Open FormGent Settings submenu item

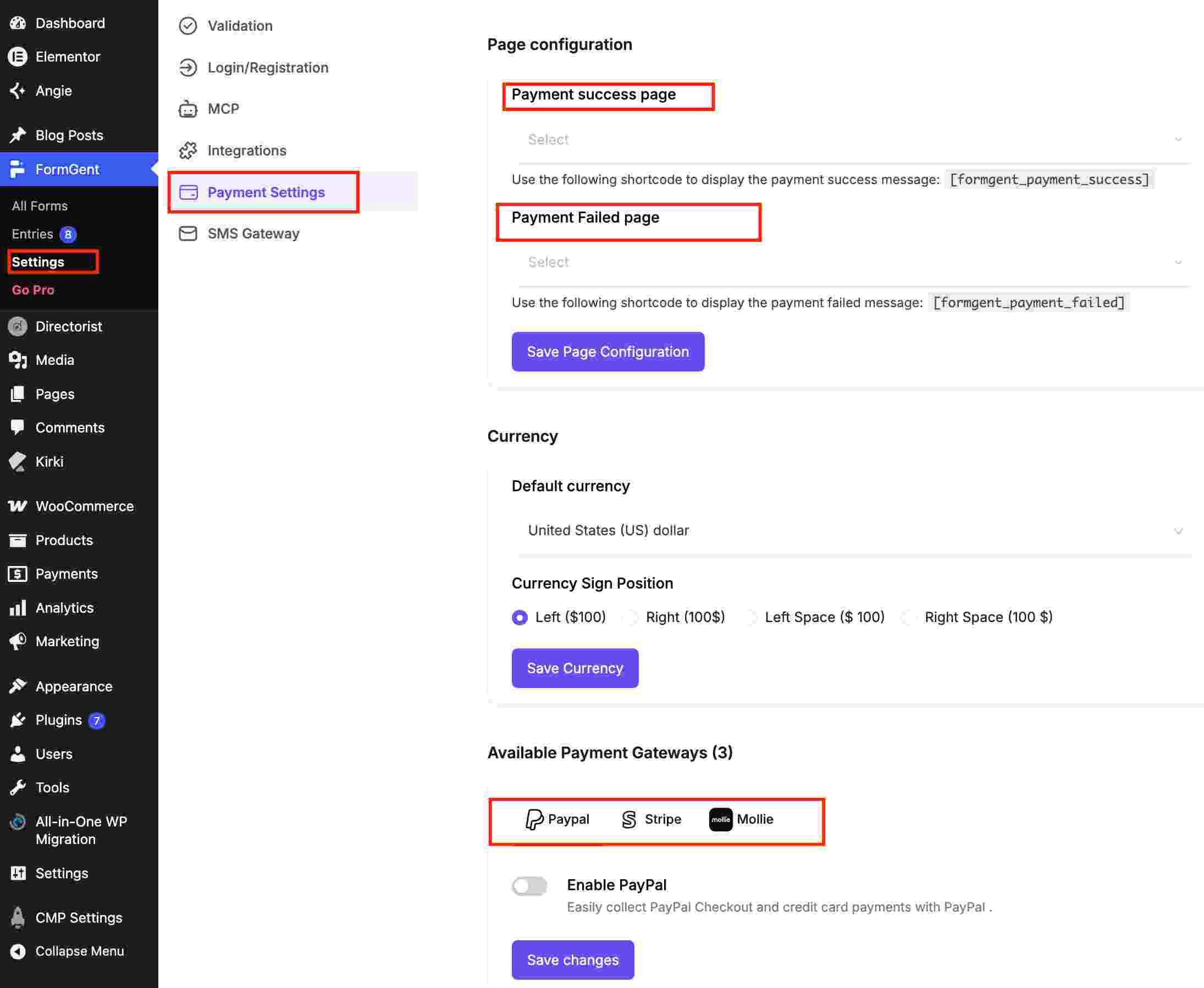38,262
